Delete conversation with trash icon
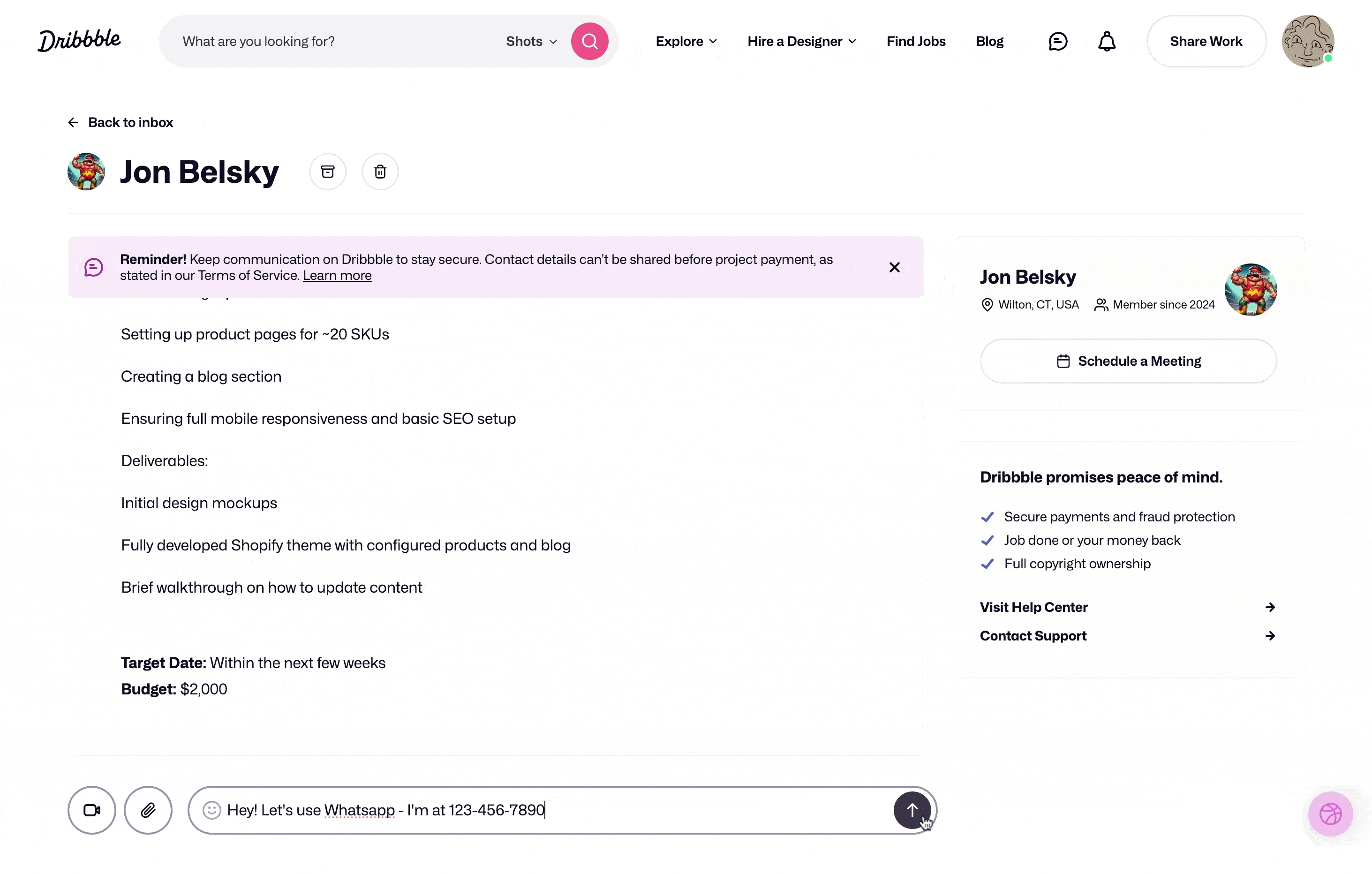This screenshot has width=1372, height=874. [x=380, y=172]
